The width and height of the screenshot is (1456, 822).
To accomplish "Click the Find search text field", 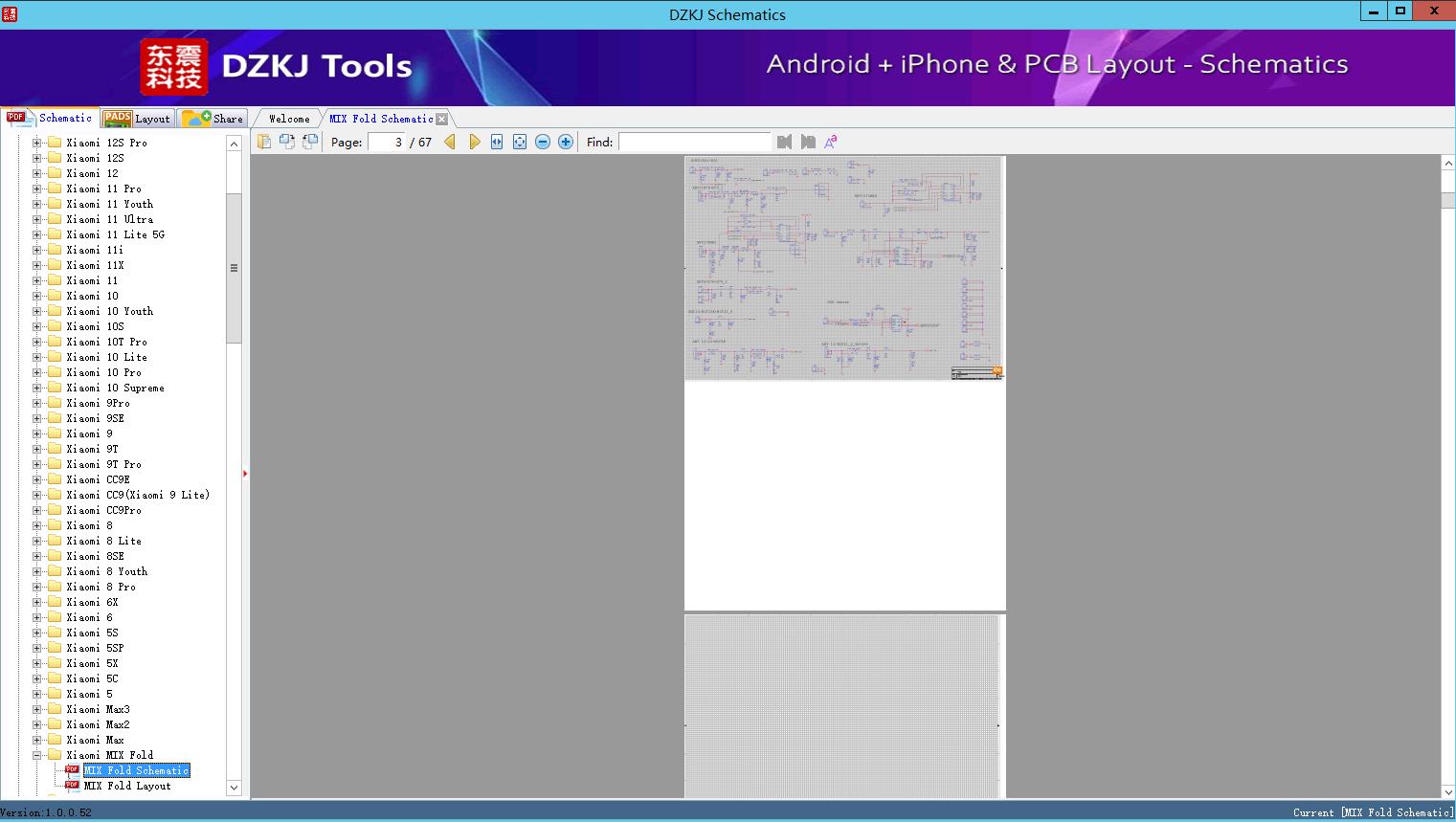I will click(x=695, y=142).
